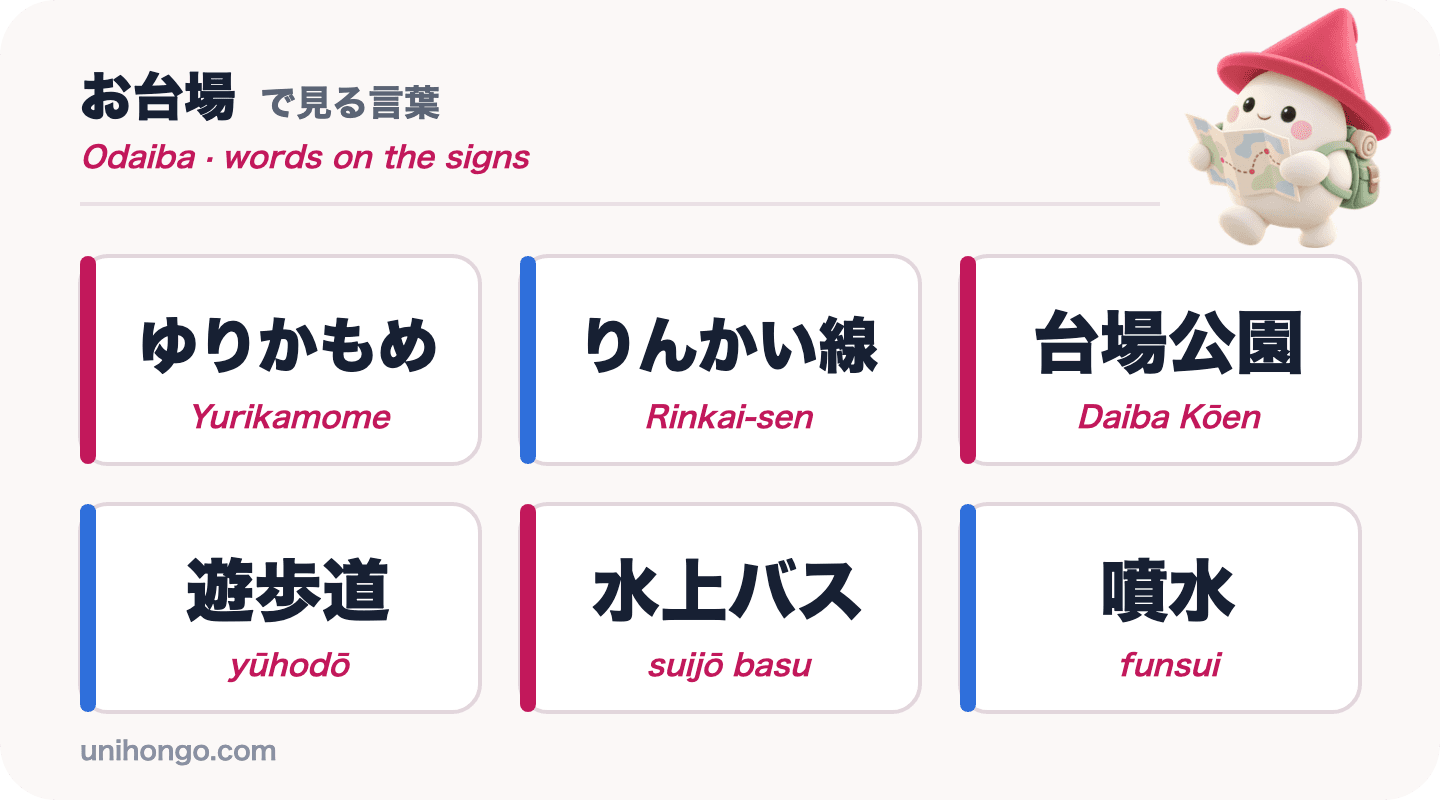Click the unihongo.com link

coord(178,751)
